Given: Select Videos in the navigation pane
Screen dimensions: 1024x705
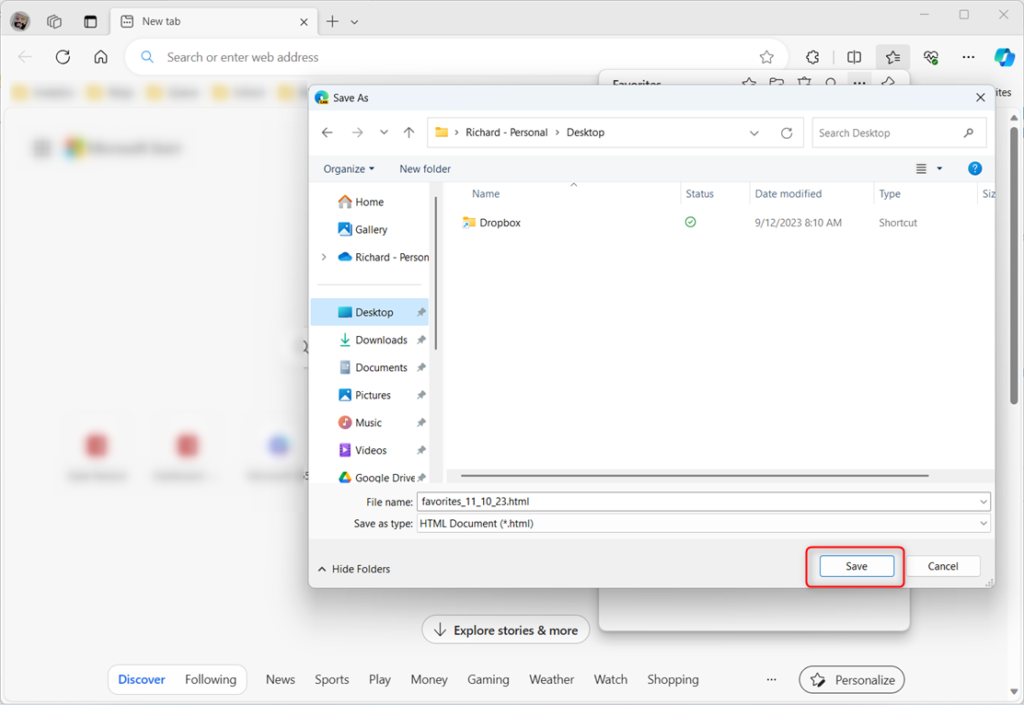Looking at the screenshot, I should click(x=362, y=450).
